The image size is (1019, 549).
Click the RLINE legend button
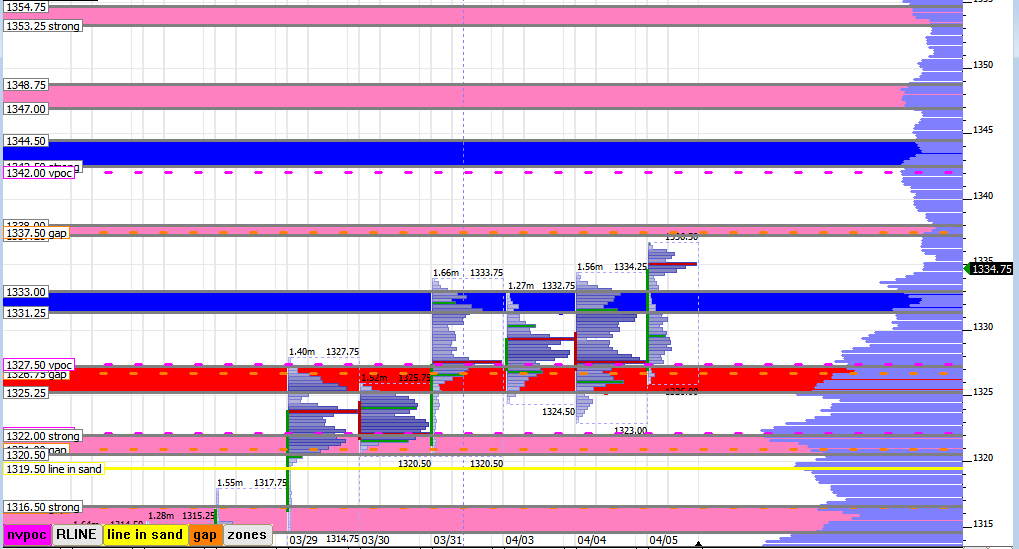click(77, 535)
